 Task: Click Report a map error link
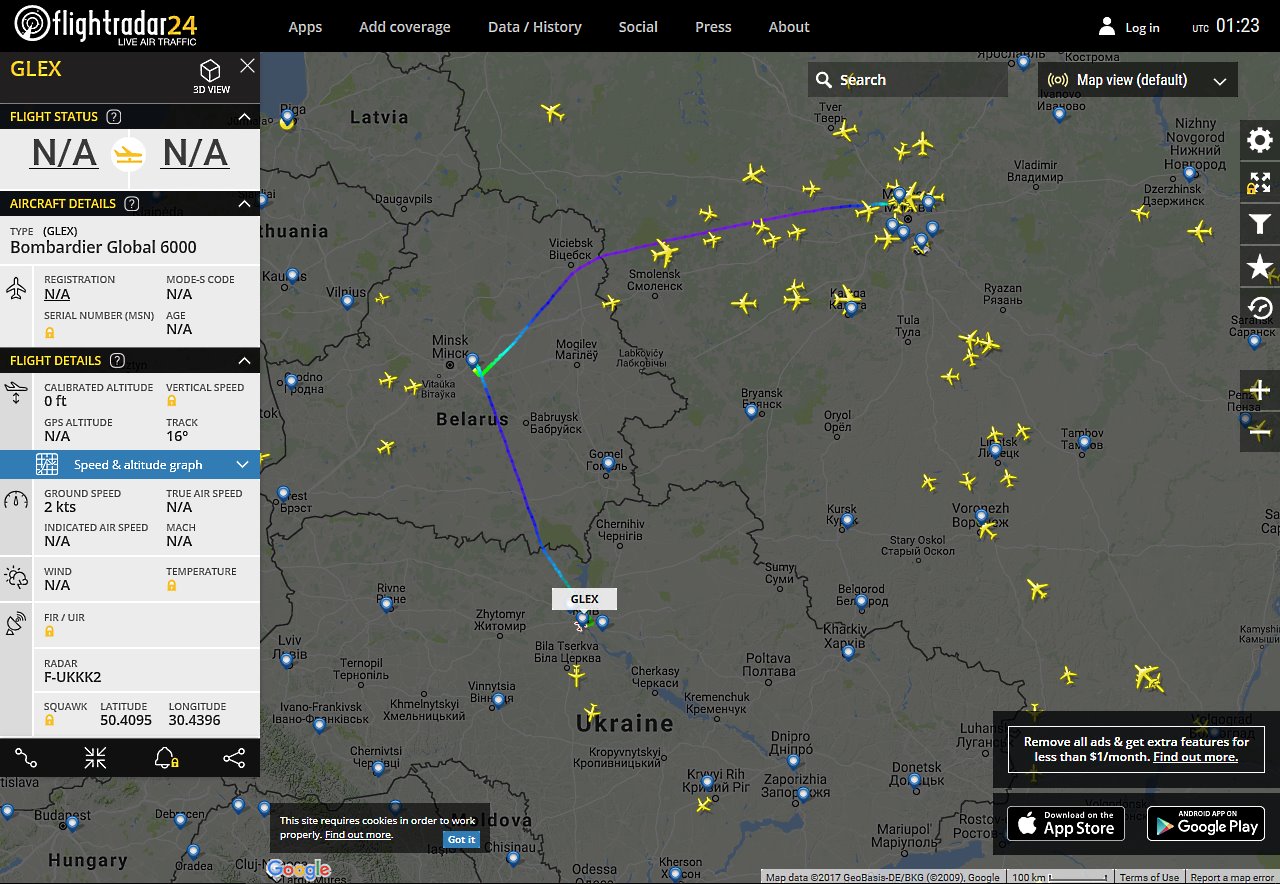tap(1232, 878)
